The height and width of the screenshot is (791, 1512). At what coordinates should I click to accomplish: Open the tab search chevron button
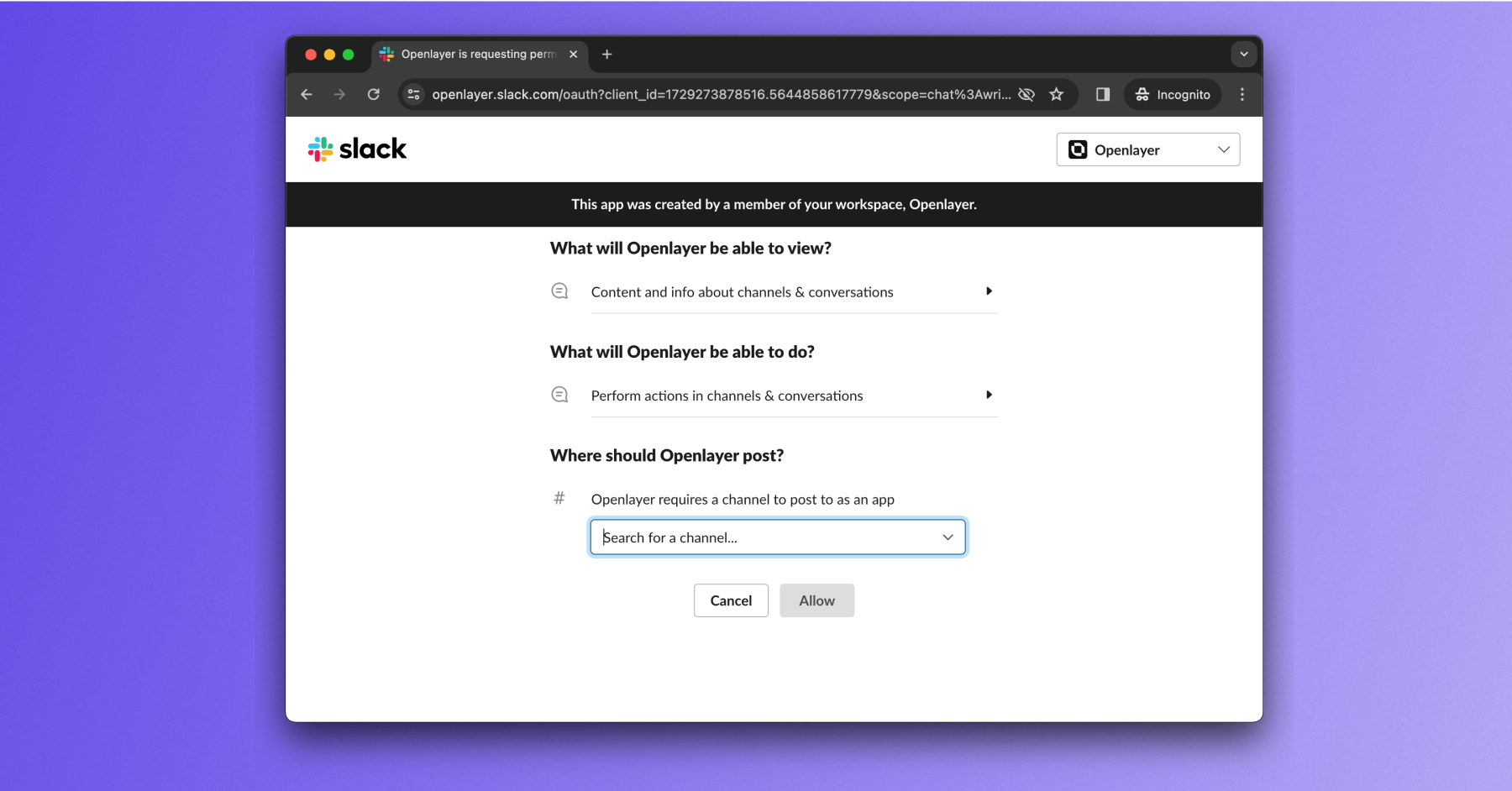(x=1244, y=55)
